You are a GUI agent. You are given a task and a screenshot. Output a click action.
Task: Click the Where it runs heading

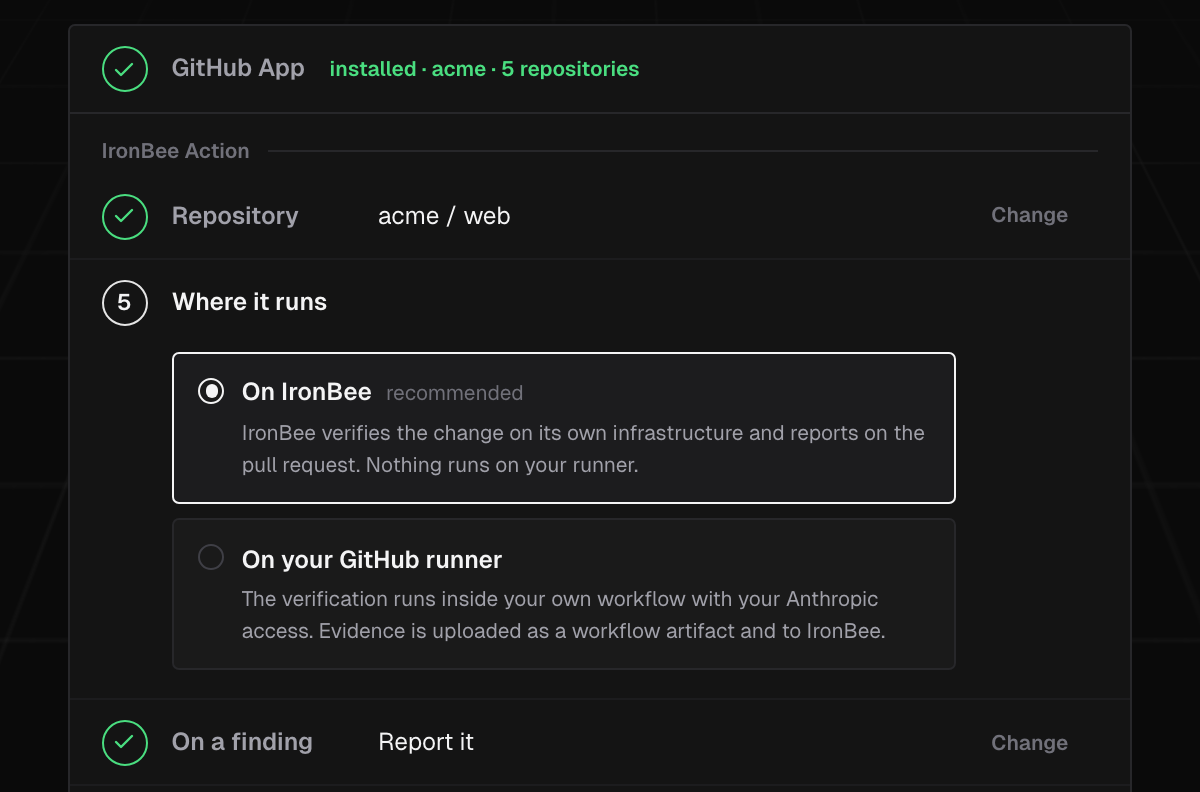249,302
